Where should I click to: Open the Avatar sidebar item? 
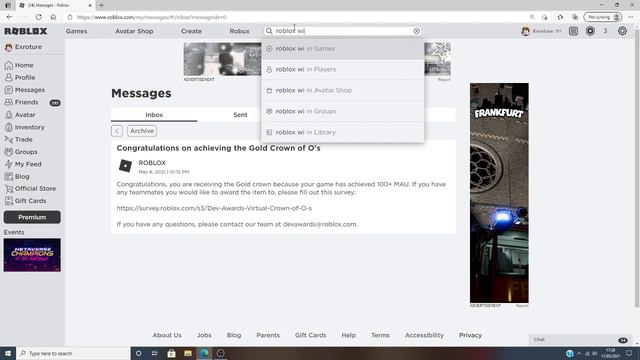(x=20, y=115)
